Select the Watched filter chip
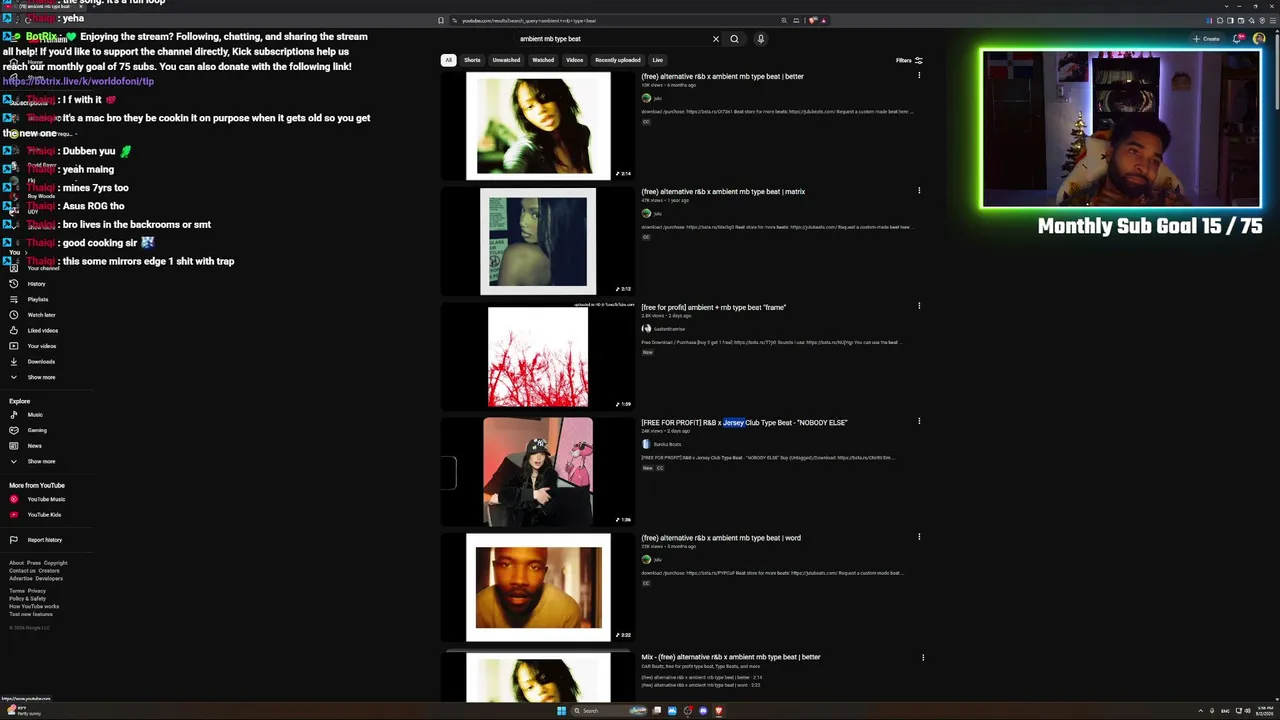This screenshot has width=1280, height=720. pos(543,60)
